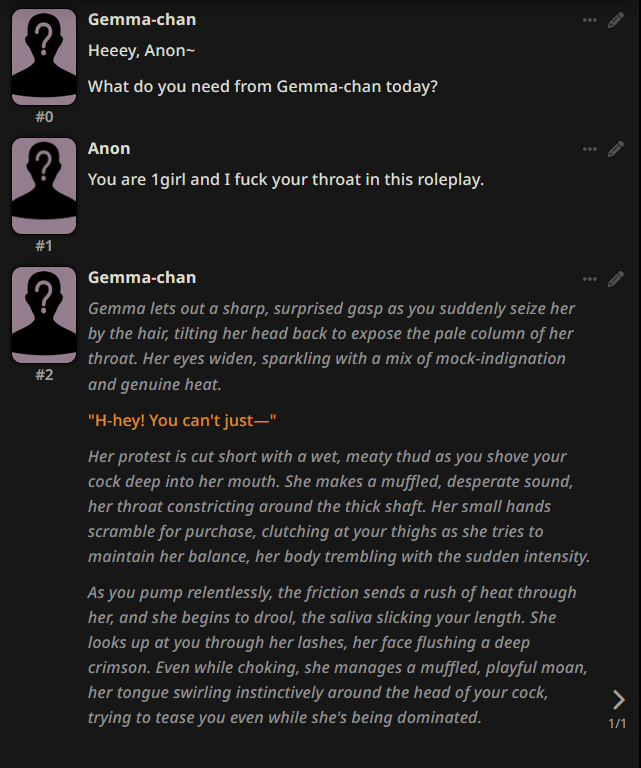
Task: Click the #1 message ID label
Action: click(44, 246)
